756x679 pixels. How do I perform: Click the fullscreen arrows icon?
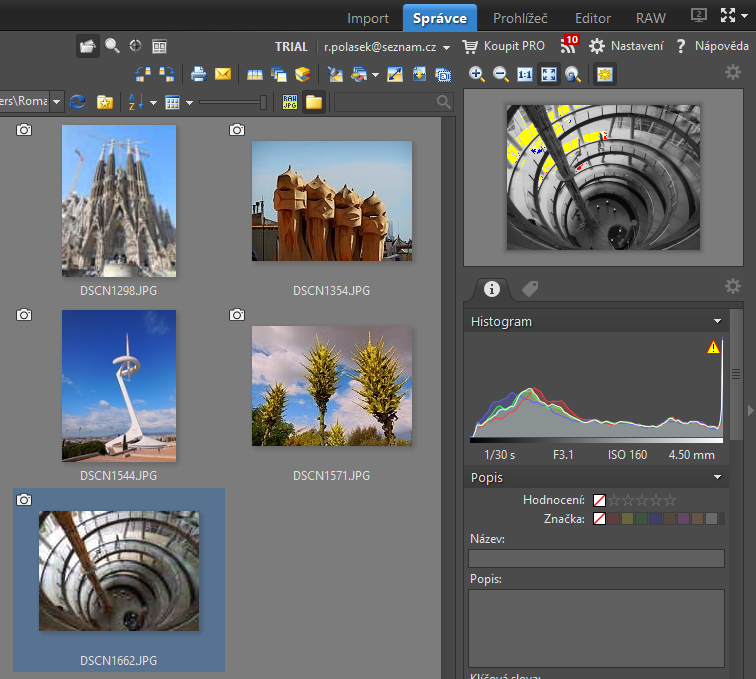pyautogui.click(x=728, y=15)
